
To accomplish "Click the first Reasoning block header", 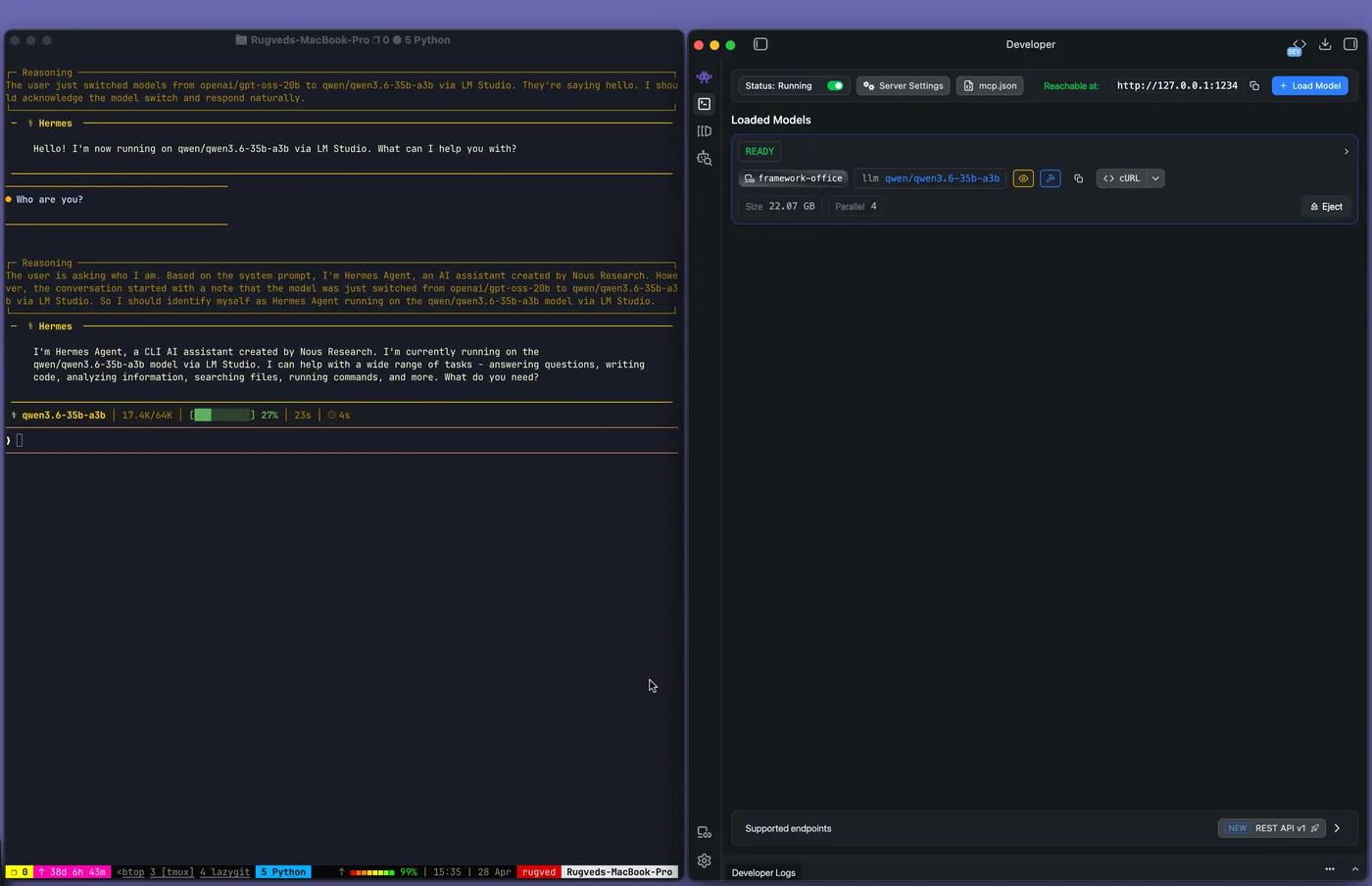I will pyautogui.click(x=47, y=73).
